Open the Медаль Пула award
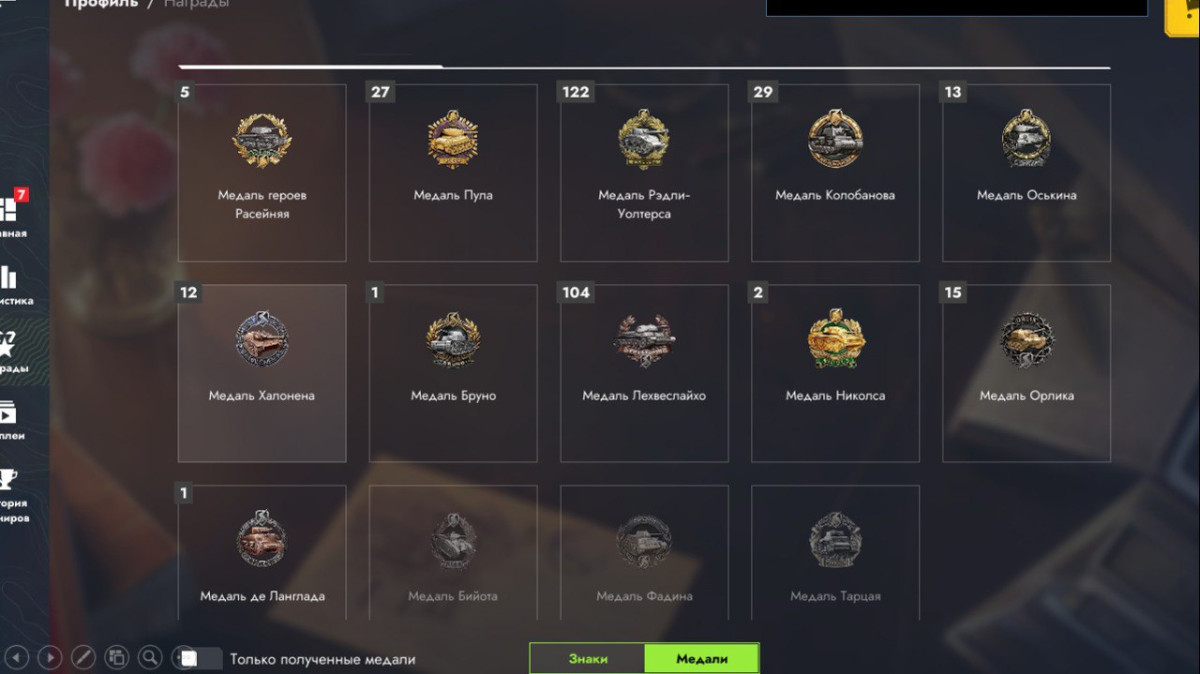The height and width of the screenshot is (674, 1200). pos(453,173)
